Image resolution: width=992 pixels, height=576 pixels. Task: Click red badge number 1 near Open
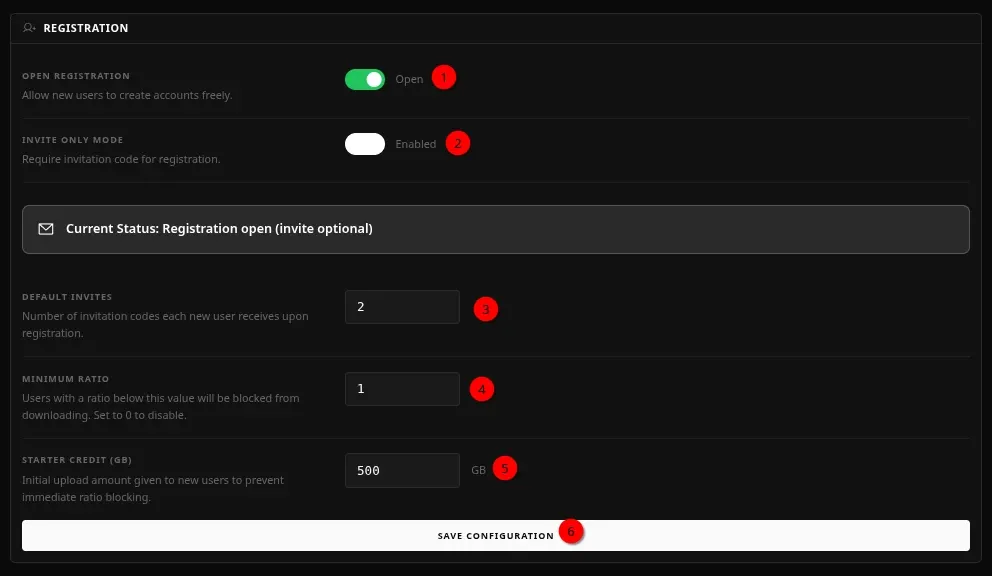coord(444,78)
